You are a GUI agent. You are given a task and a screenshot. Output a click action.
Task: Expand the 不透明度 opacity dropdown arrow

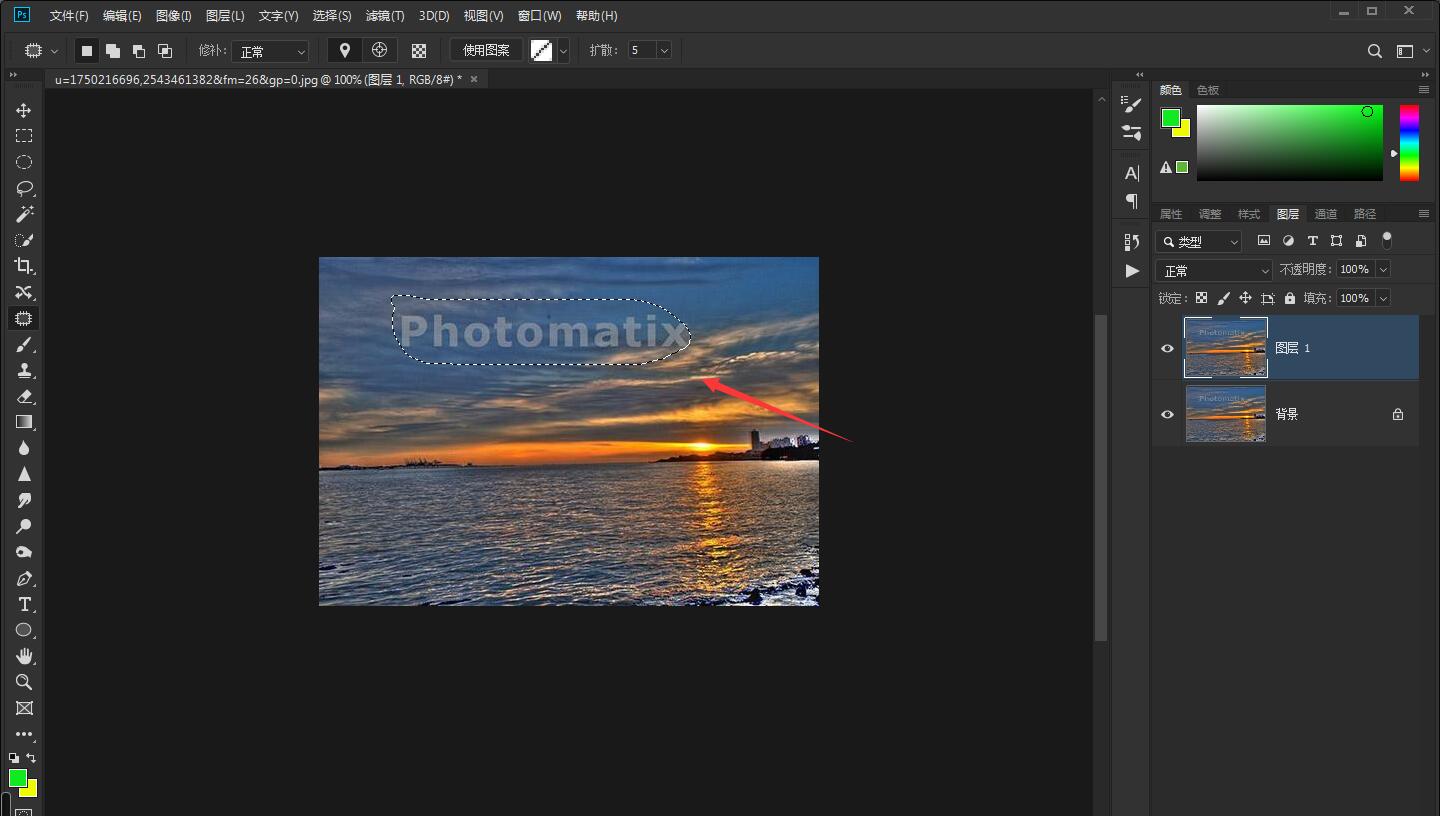click(1383, 269)
